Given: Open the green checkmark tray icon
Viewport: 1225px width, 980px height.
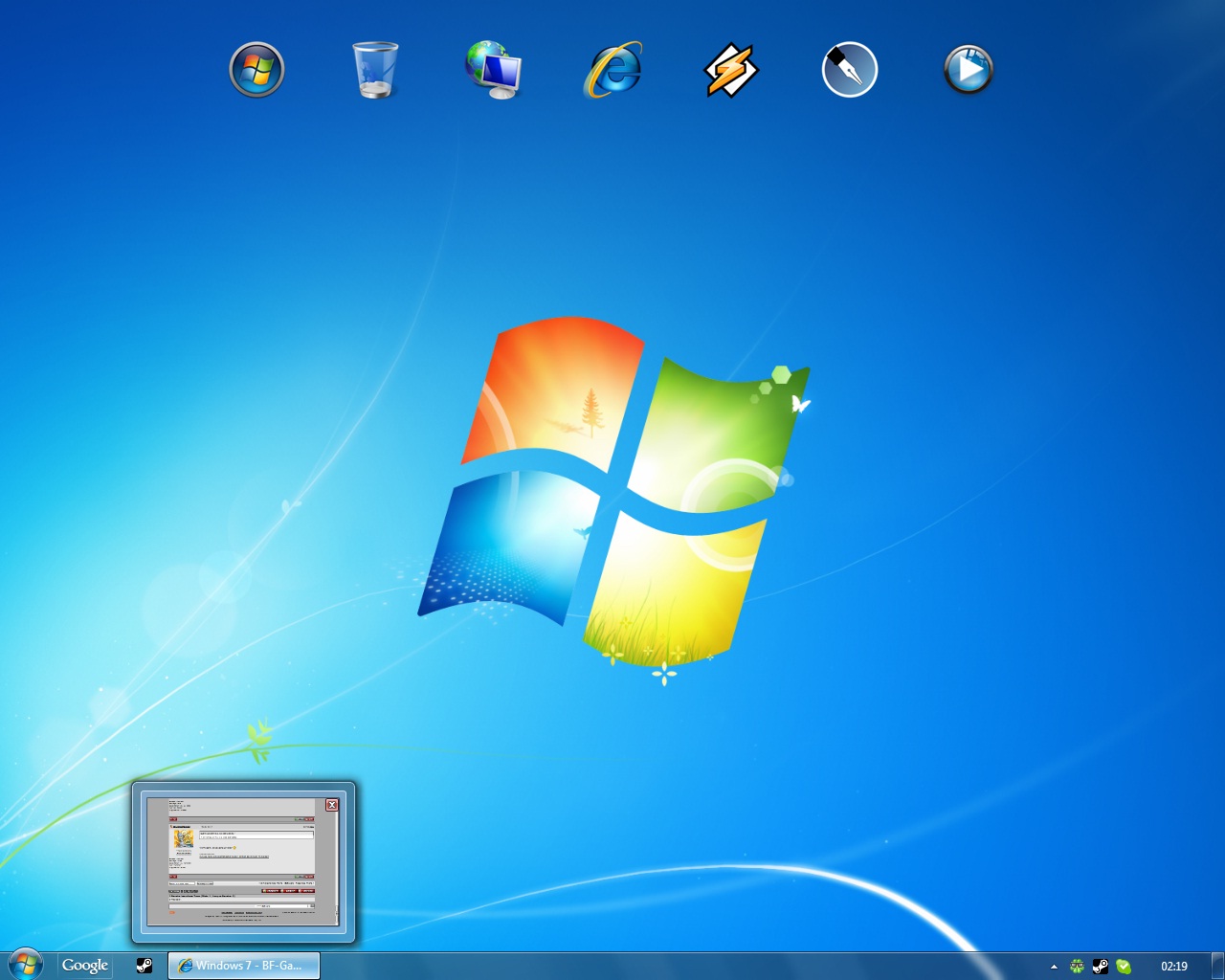Looking at the screenshot, I should coord(1124,967).
